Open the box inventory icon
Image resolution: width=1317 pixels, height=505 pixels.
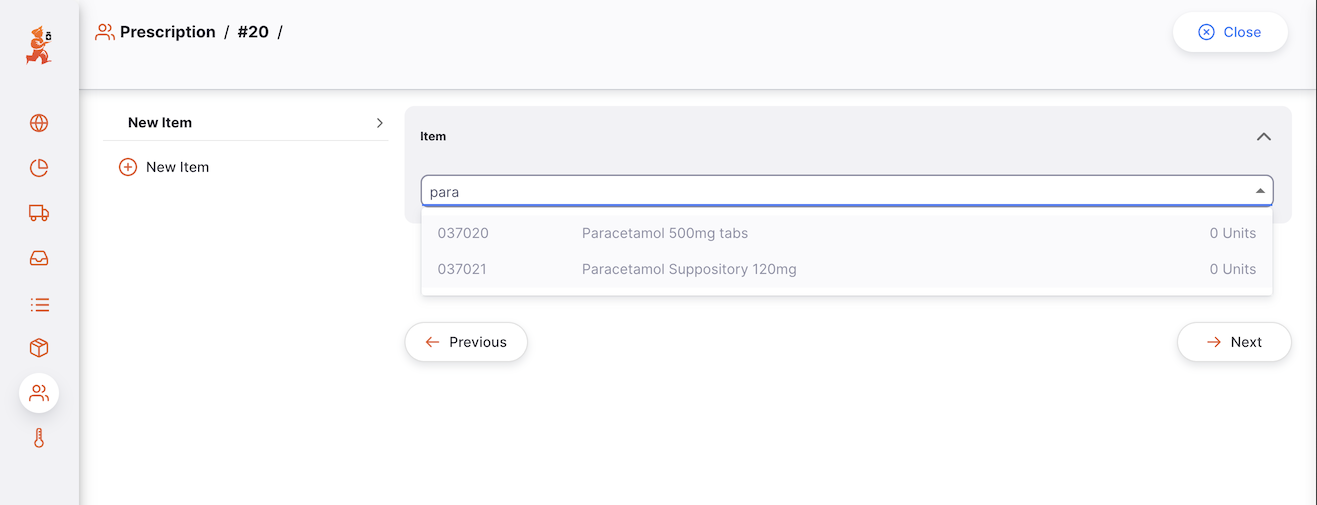coord(39,348)
